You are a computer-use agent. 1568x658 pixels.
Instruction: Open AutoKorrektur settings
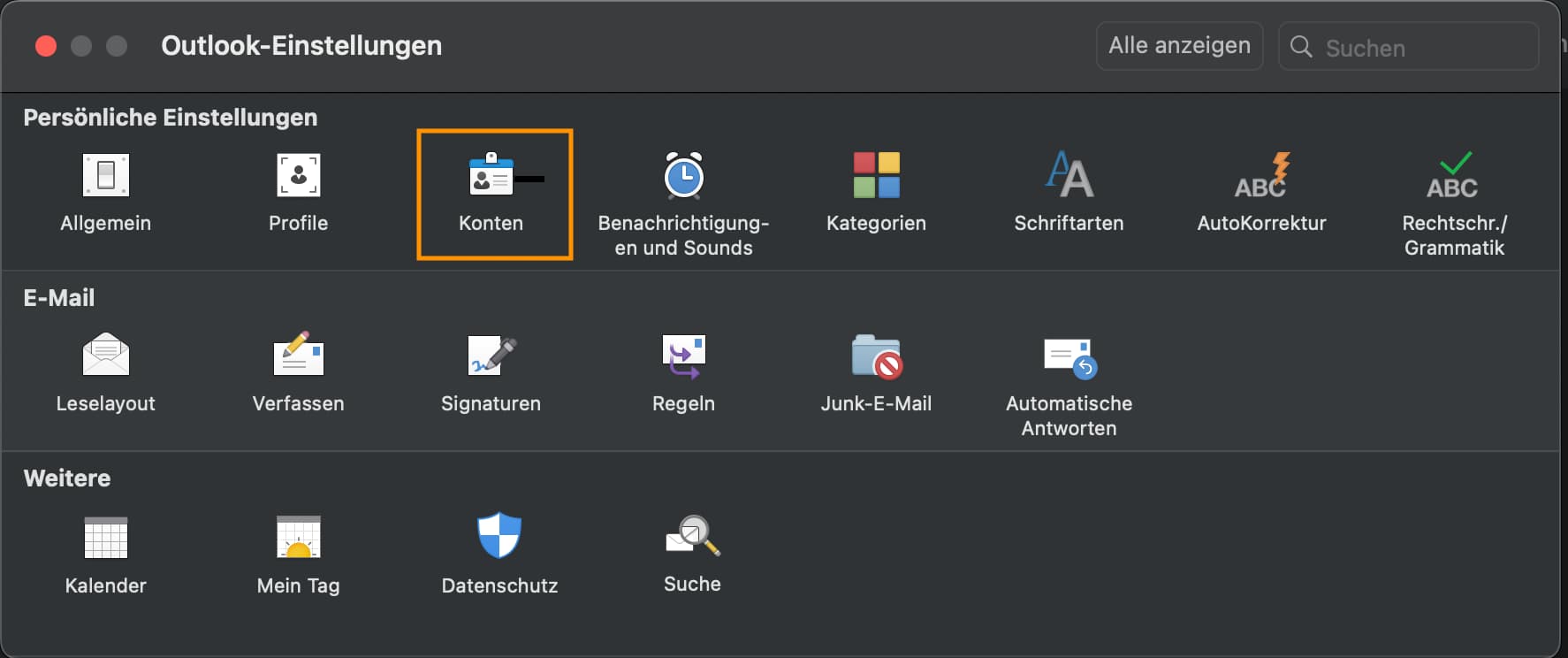click(1261, 175)
